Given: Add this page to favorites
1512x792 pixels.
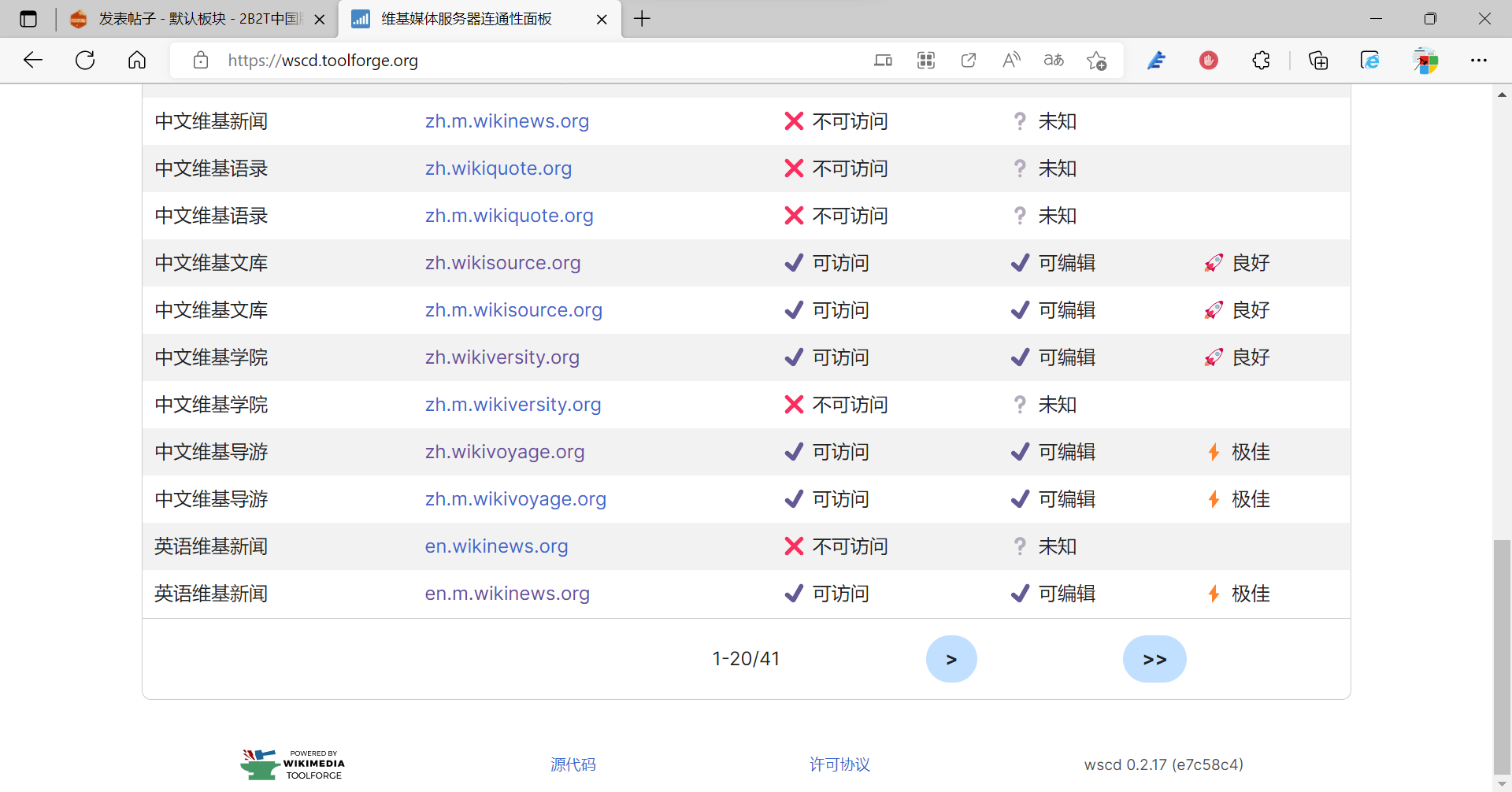Looking at the screenshot, I should coord(1096,60).
